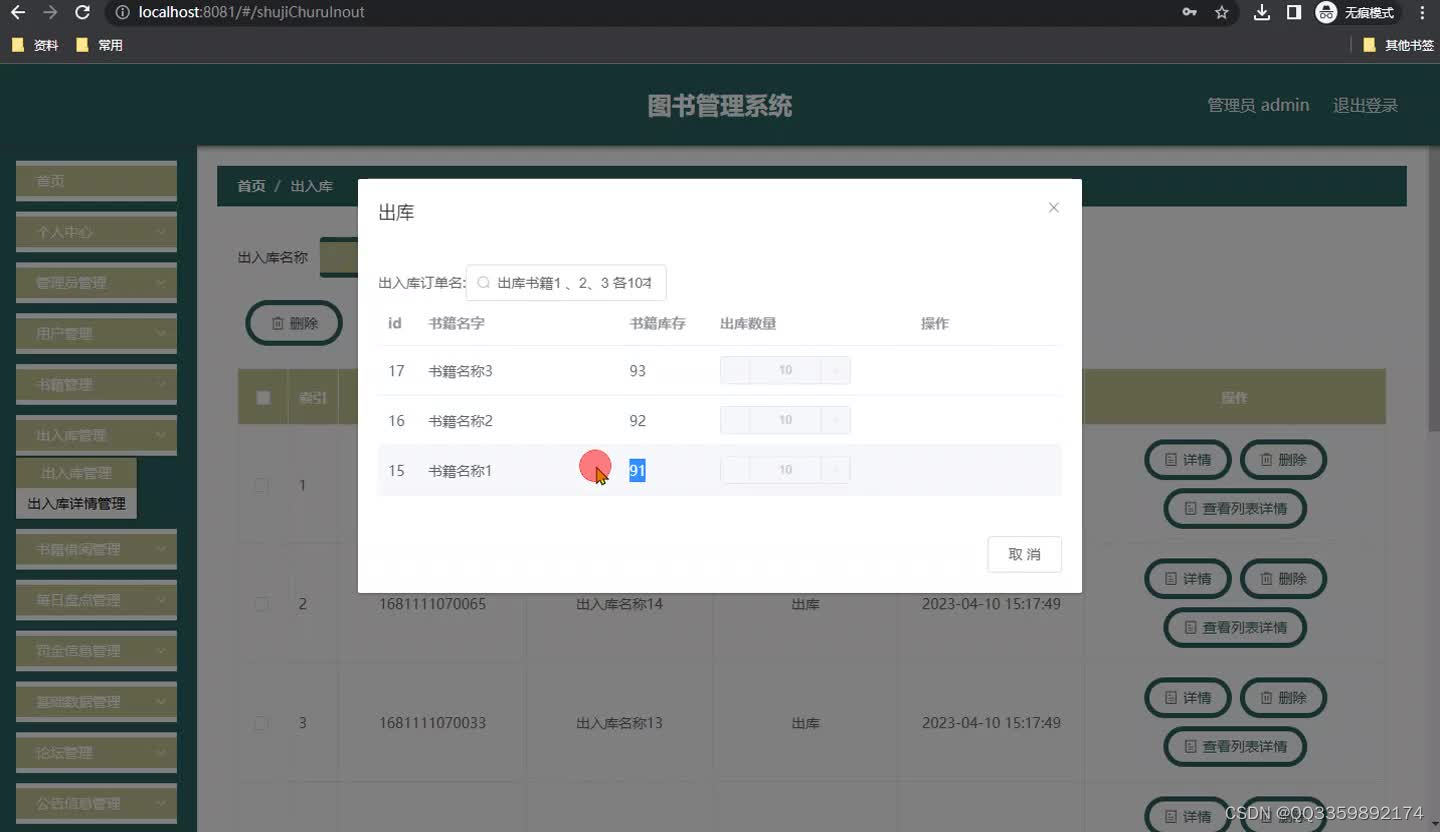Close the 出库 dialog with the X
The width and height of the screenshot is (1440, 832).
pos(1053,208)
